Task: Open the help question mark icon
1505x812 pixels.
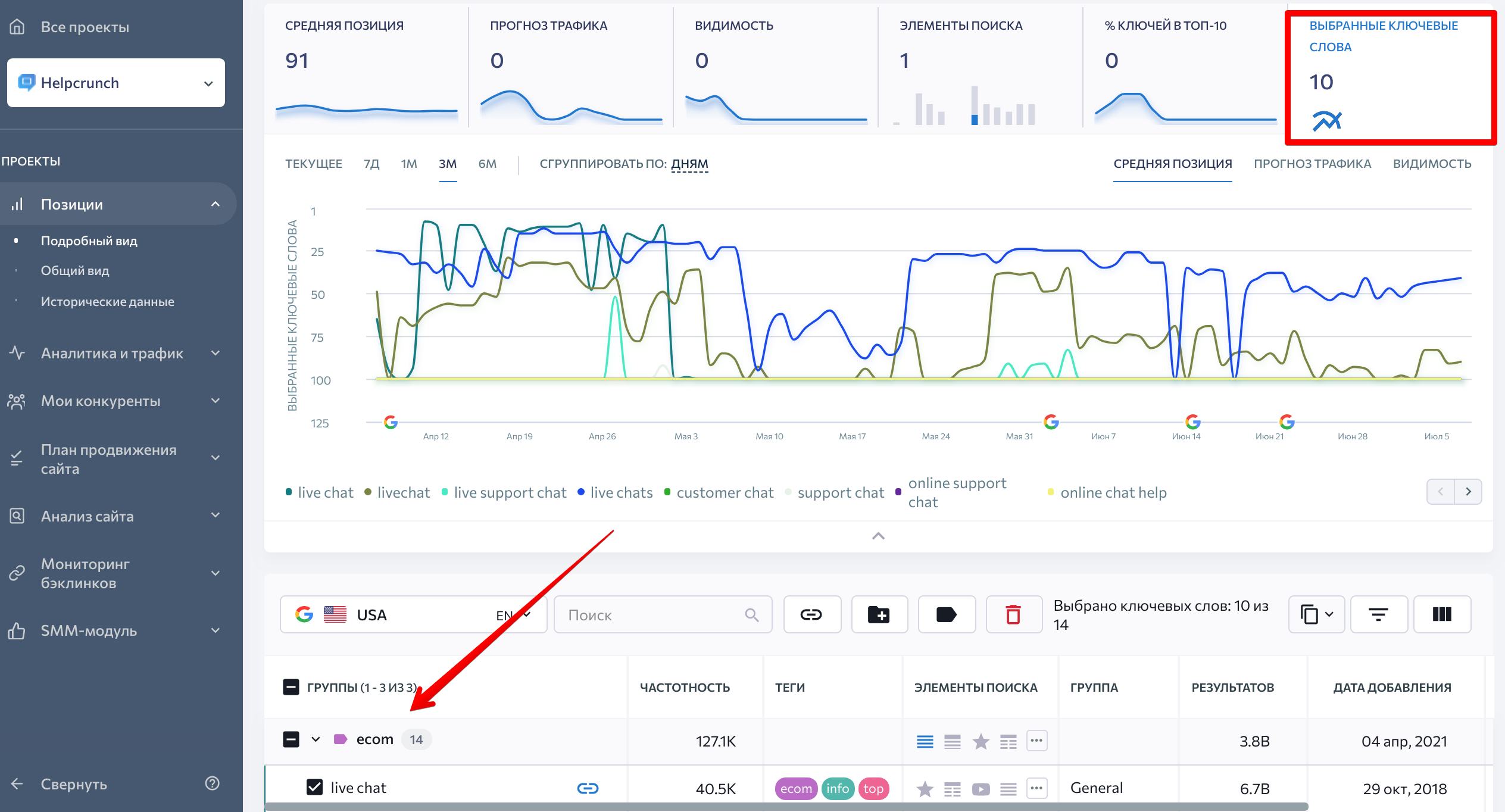Action: 213,783
